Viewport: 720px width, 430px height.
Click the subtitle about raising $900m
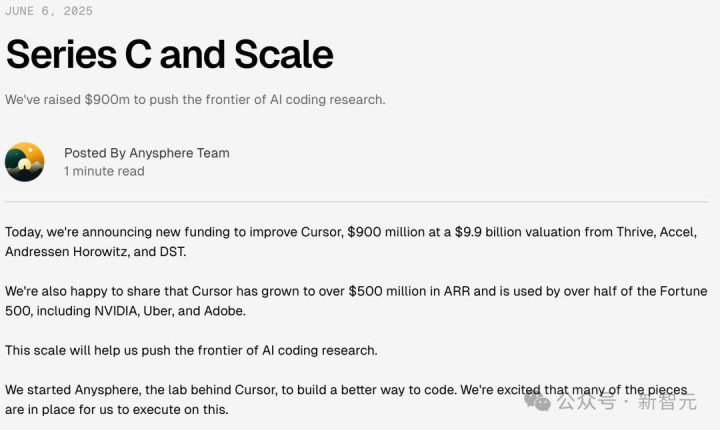[x=195, y=100]
